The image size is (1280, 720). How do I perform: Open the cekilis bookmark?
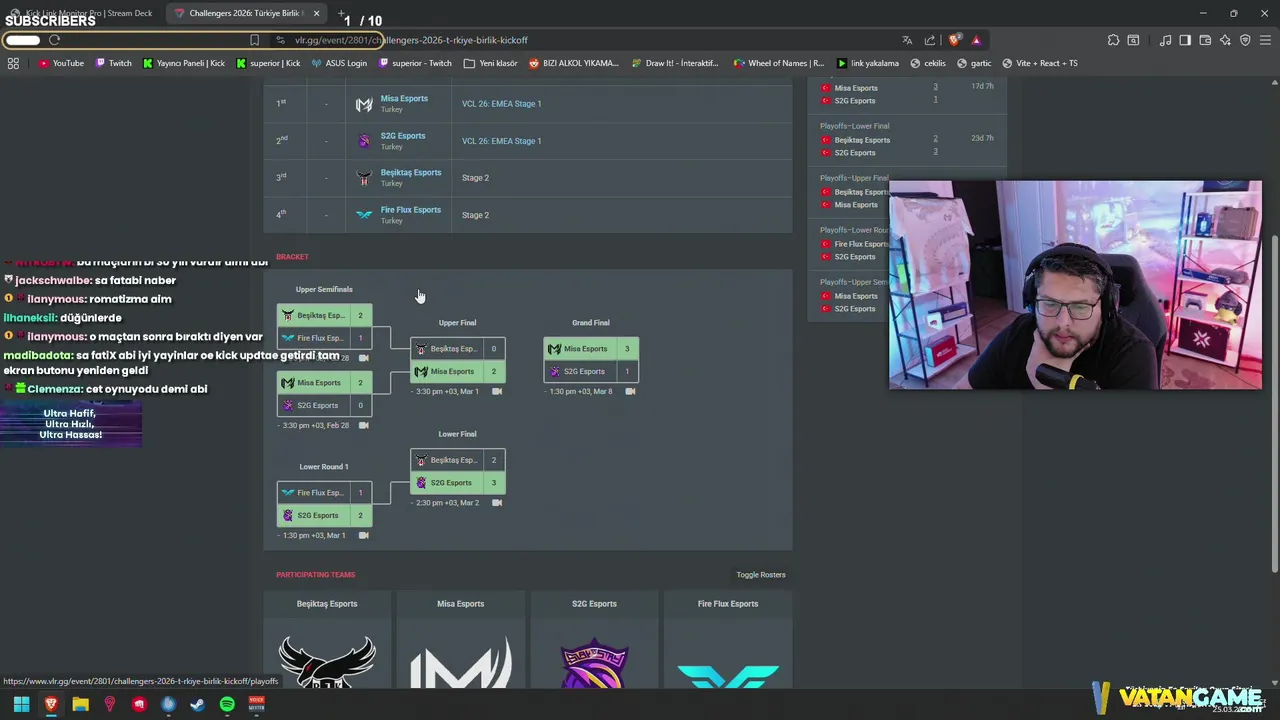click(x=928, y=63)
